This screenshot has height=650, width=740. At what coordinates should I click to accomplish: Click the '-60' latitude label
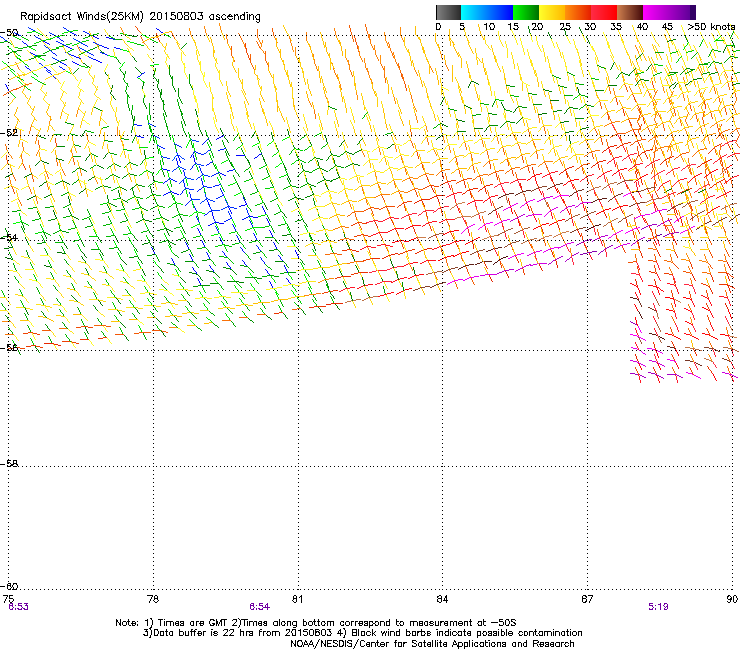point(9,586)
